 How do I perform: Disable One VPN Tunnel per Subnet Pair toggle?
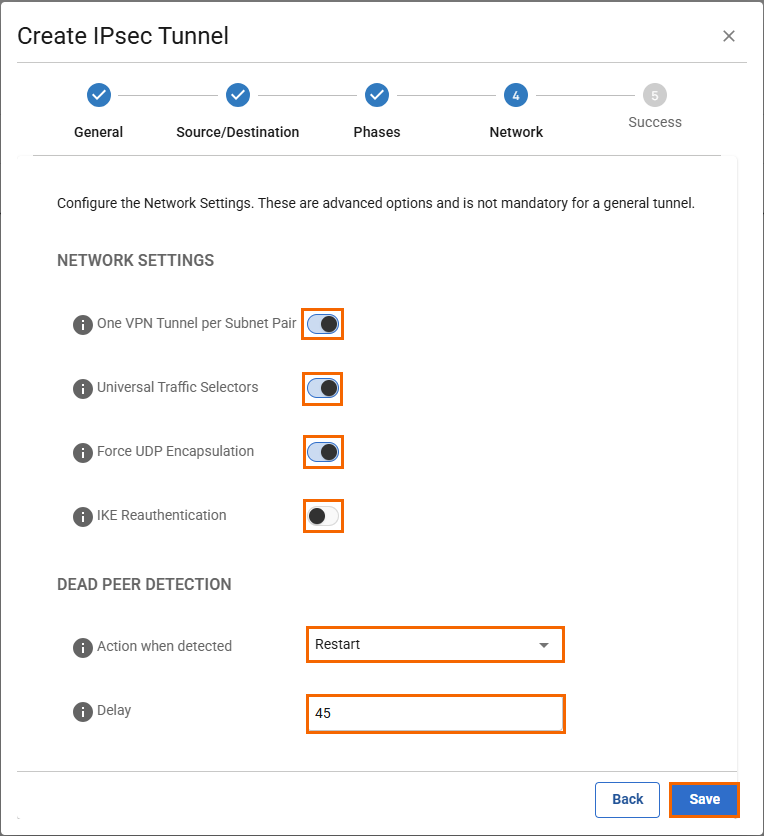(323, 324)
